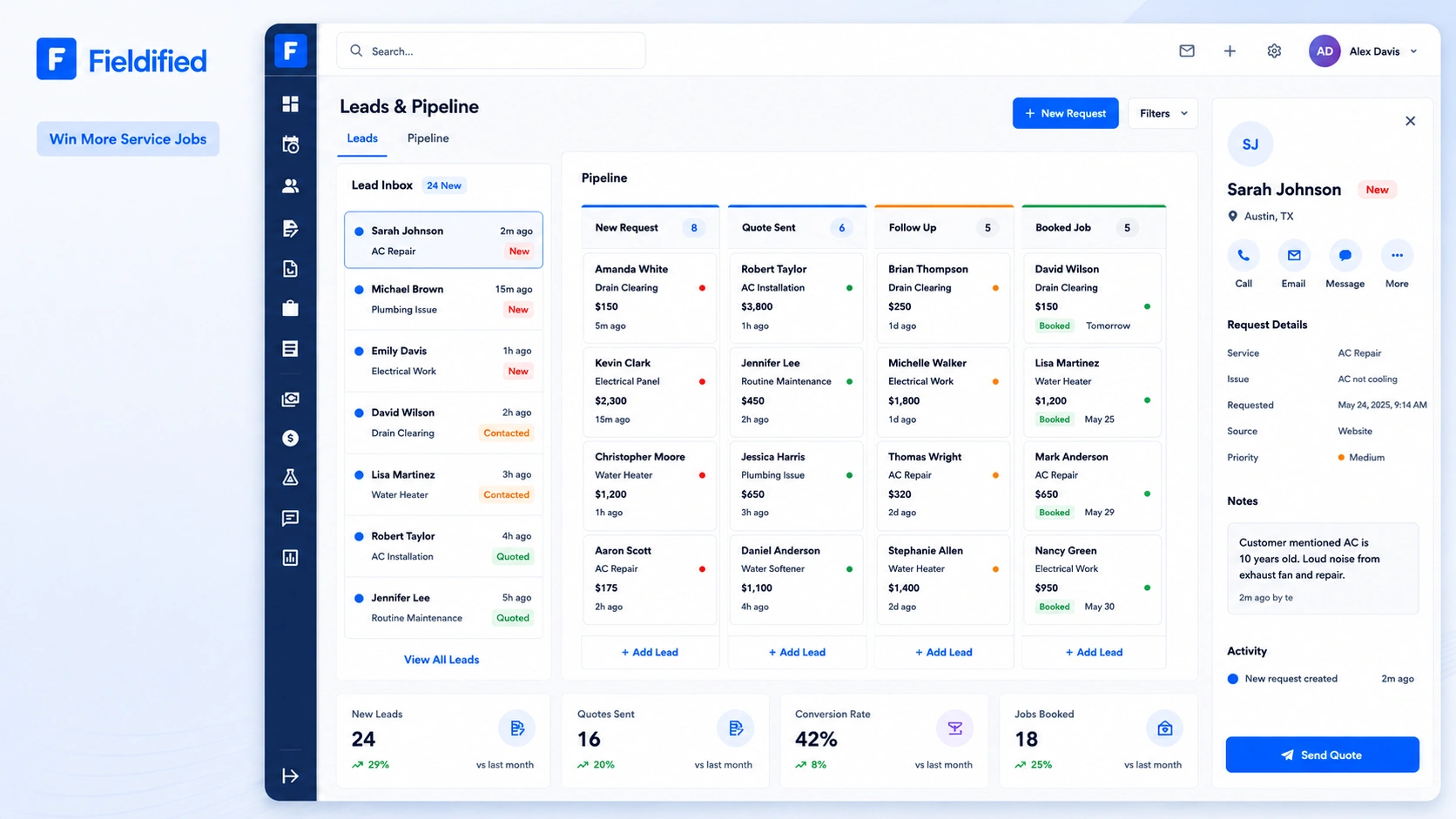Click the More ellipsis icon in detail panel
1456x819 pixels.
click(x=1397, y=256)
